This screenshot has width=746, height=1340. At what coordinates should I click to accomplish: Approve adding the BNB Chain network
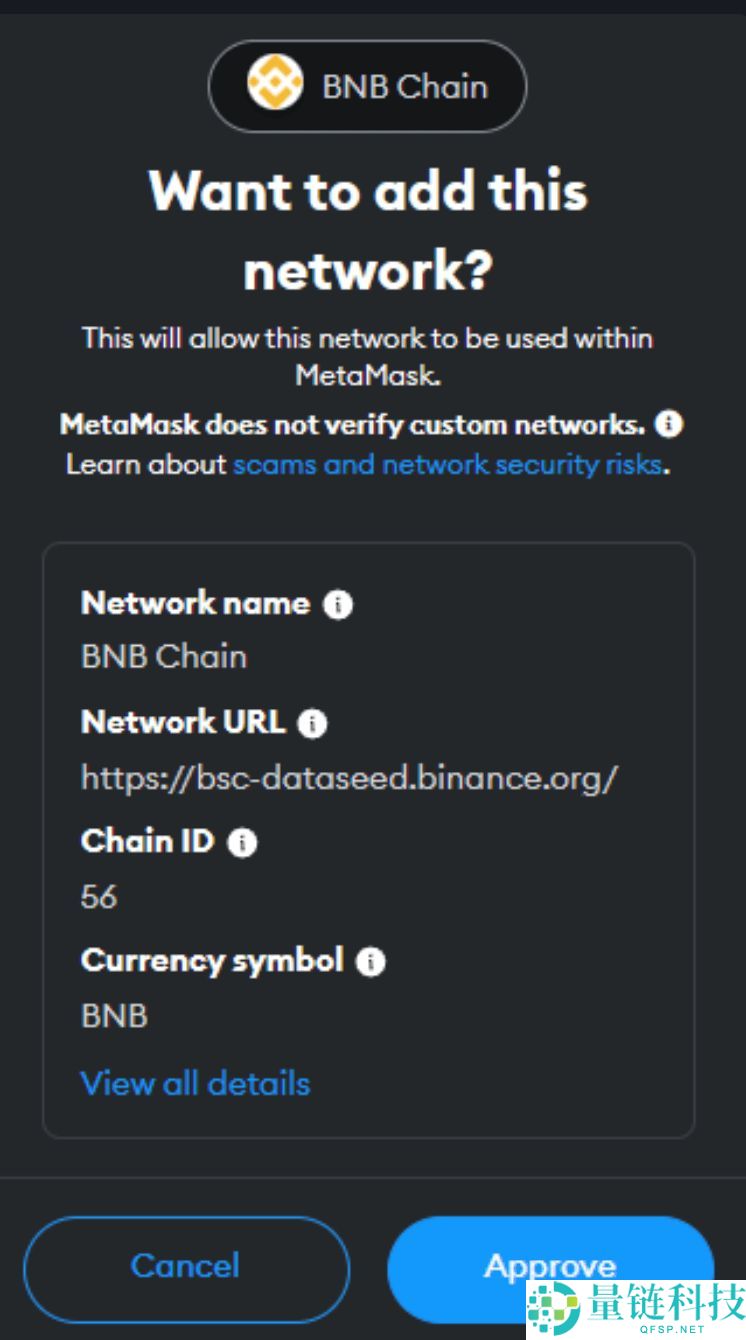pos(551,1266)
